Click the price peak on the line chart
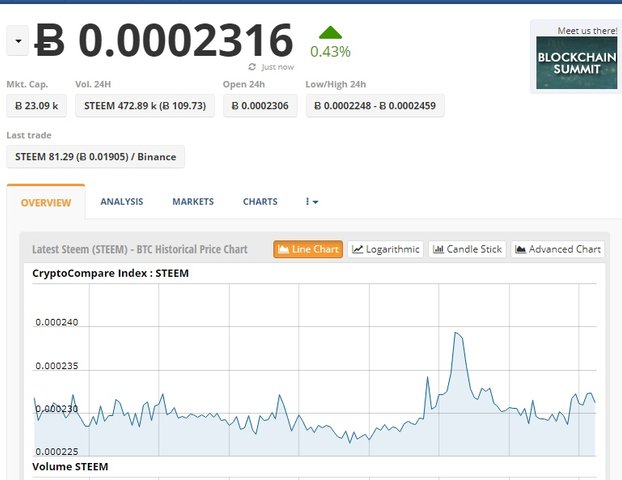The width and height of the screenshot is (622, 480). pos(456,333)
